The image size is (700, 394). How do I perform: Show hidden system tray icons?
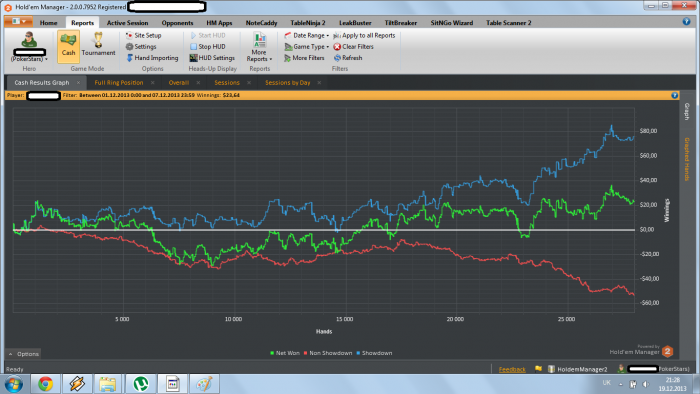tap(621, 384)
